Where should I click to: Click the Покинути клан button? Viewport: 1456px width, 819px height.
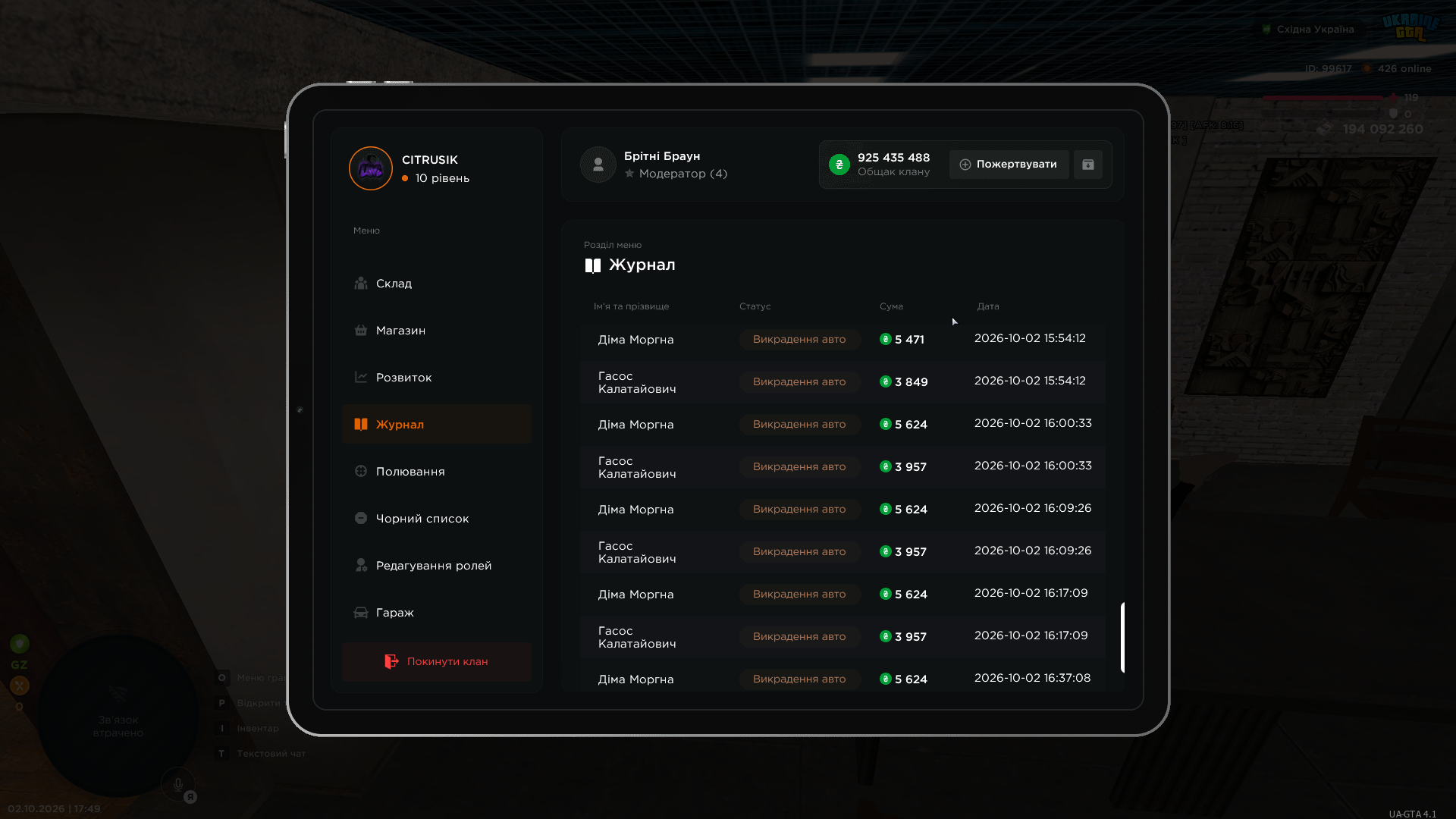pos(436,662)
